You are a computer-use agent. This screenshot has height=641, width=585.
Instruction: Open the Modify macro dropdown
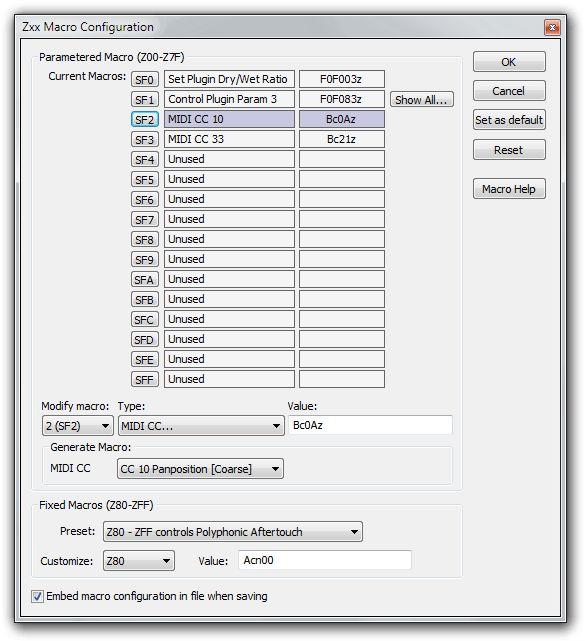tap(78, 426)
